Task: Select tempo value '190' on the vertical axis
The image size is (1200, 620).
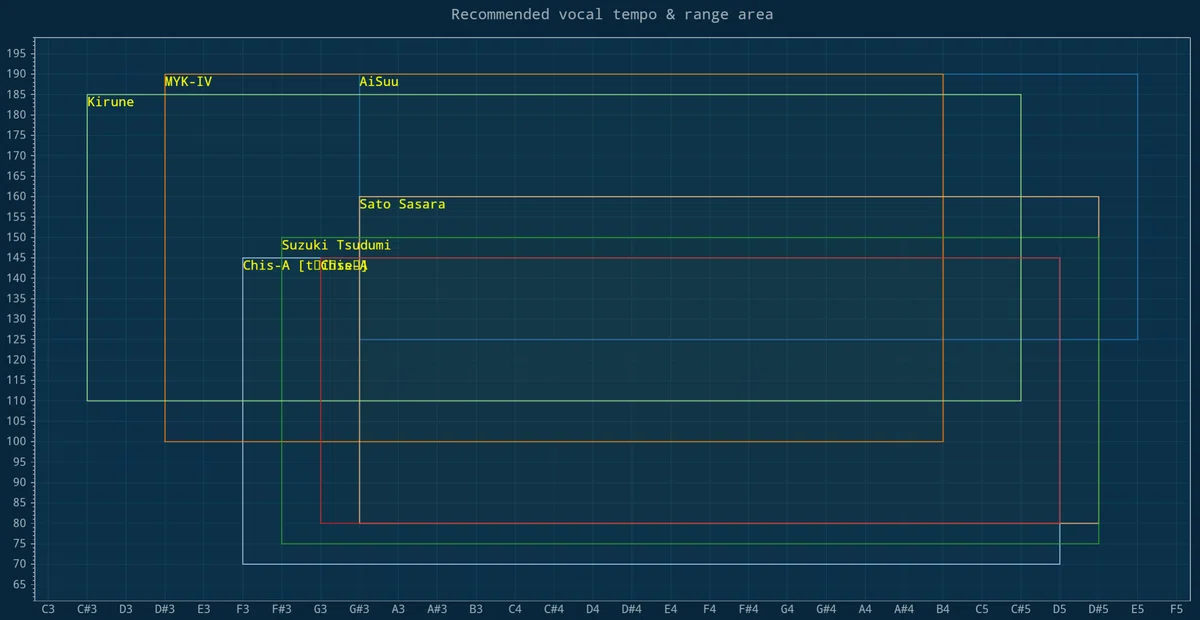Action: [17, 74]
